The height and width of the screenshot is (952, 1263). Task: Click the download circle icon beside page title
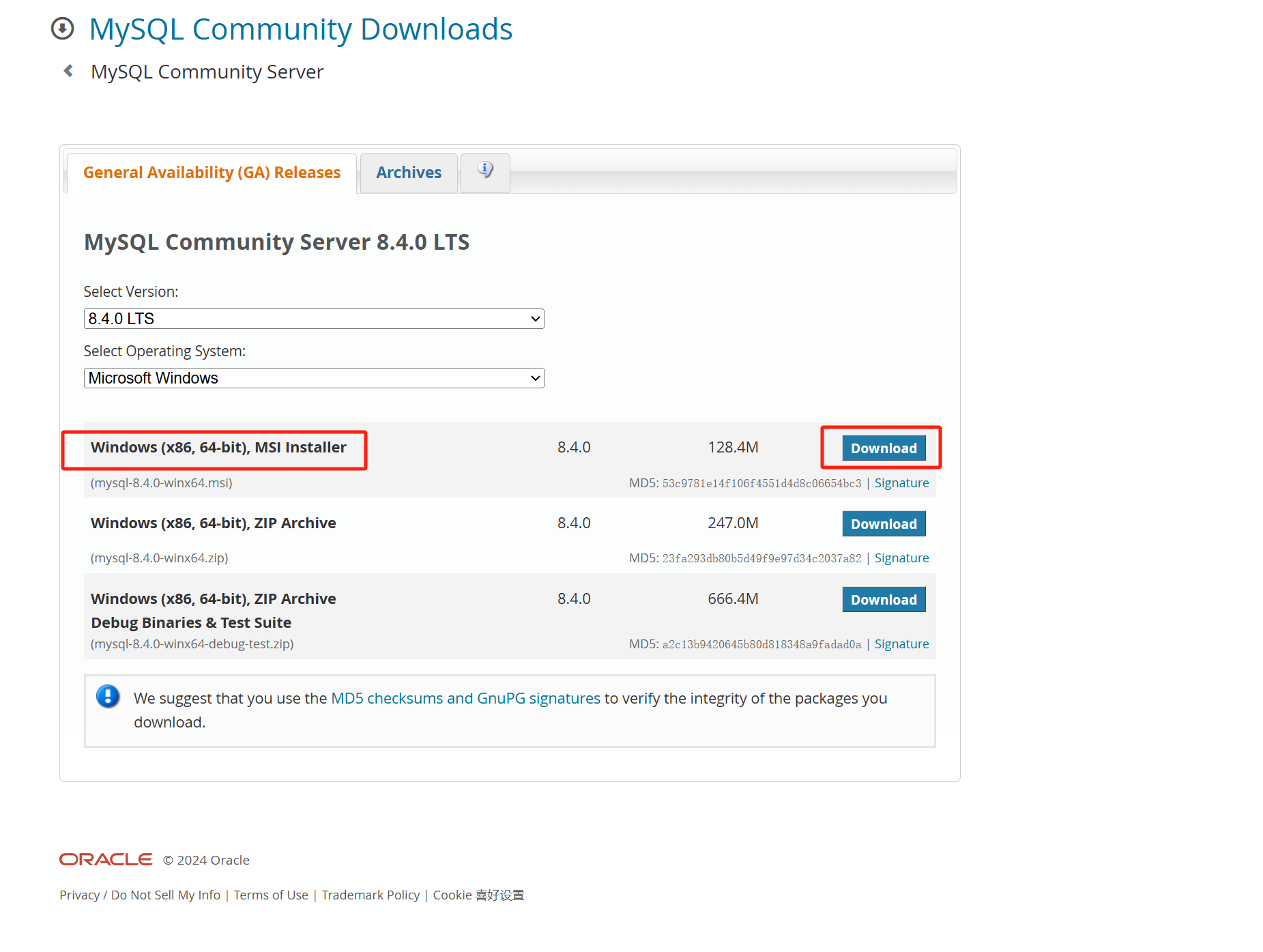[x=62, y=29]
